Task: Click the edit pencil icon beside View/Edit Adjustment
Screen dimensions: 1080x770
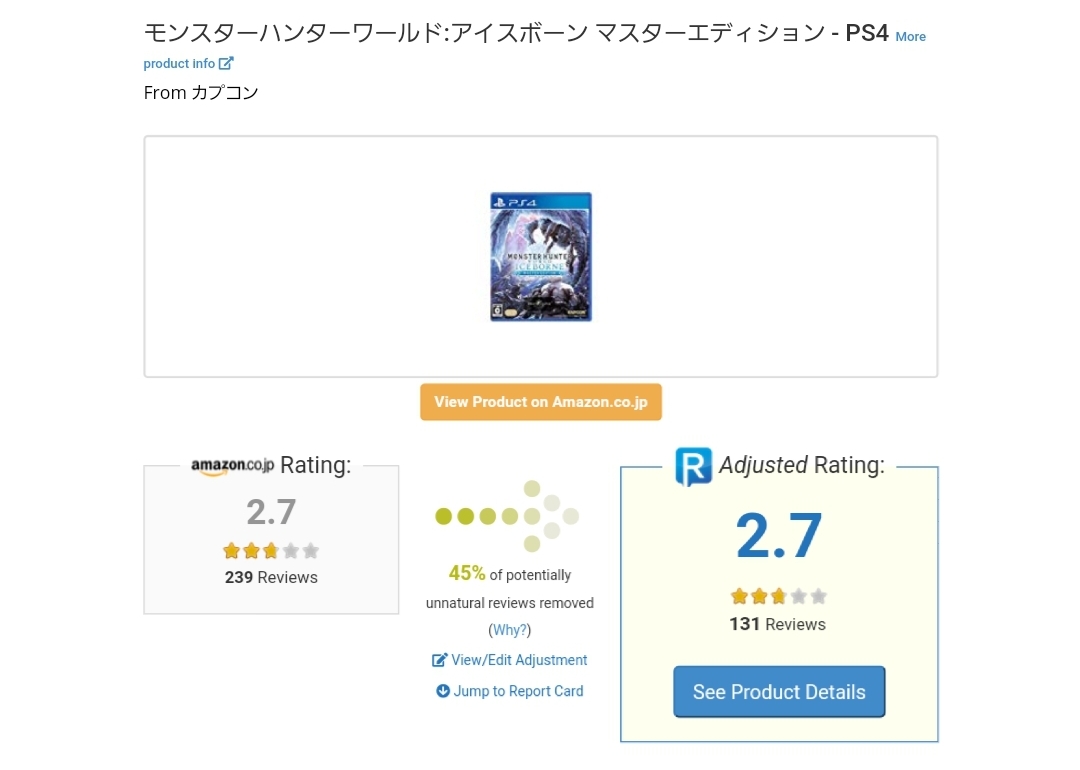Action: tap(439, 660)
